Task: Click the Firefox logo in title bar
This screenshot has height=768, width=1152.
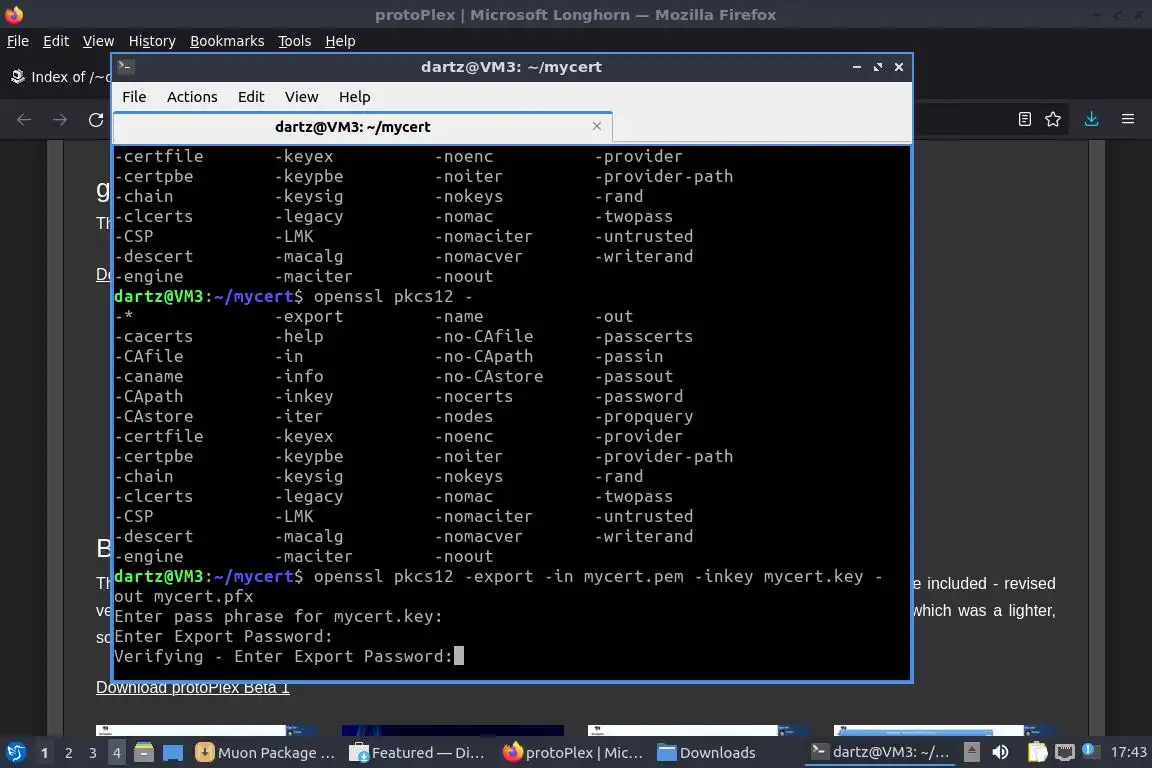Action: [x=13, y=14]
